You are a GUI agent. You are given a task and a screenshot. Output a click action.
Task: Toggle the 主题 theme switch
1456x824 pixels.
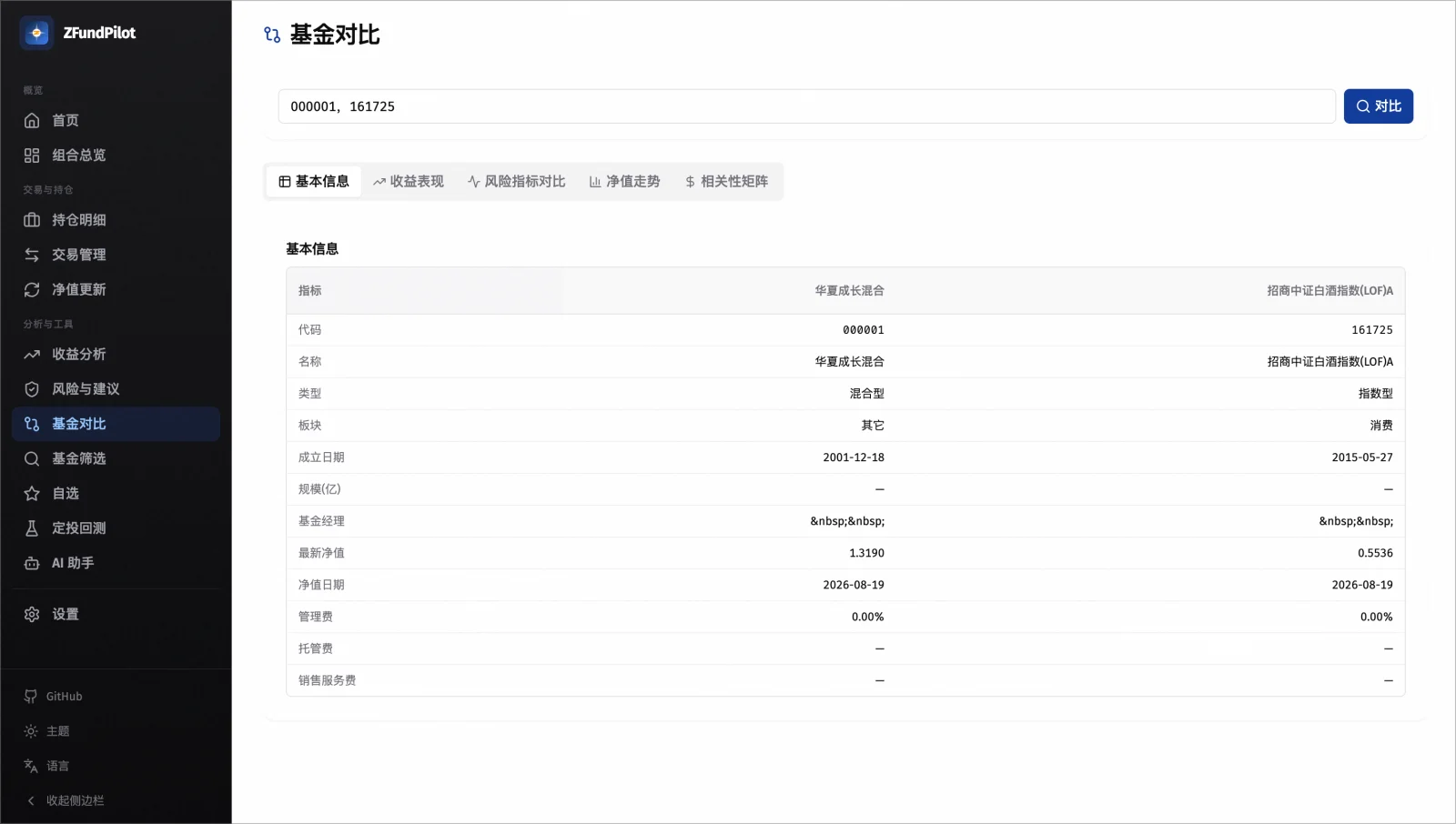116,731
